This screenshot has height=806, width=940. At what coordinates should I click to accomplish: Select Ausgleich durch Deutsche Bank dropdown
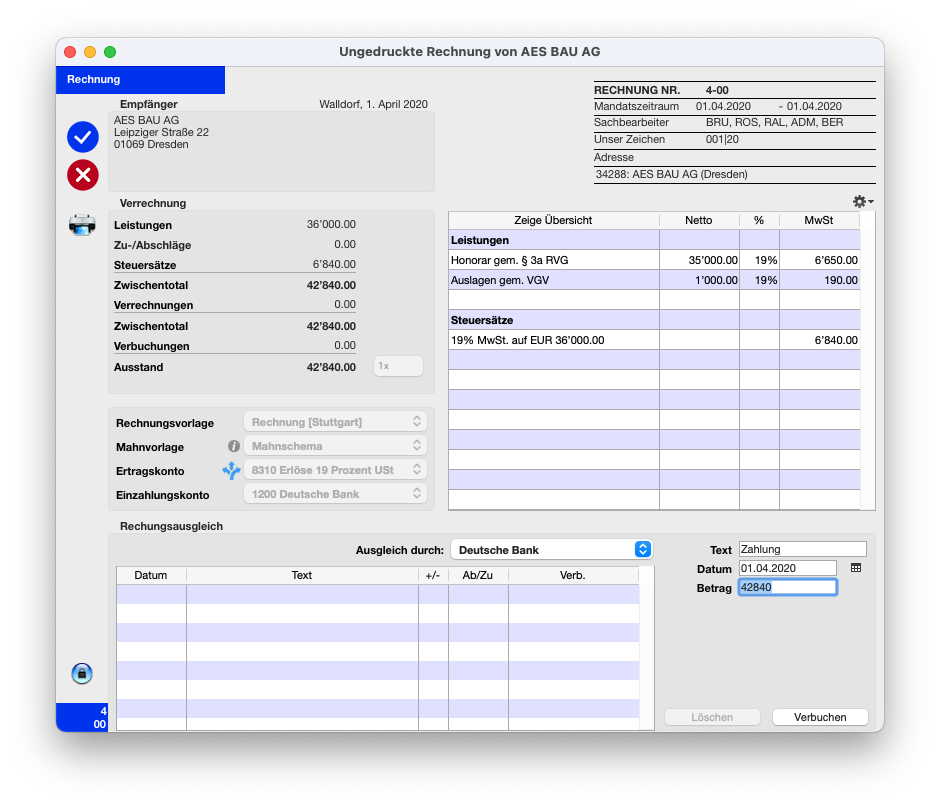(x=551, y=549)
